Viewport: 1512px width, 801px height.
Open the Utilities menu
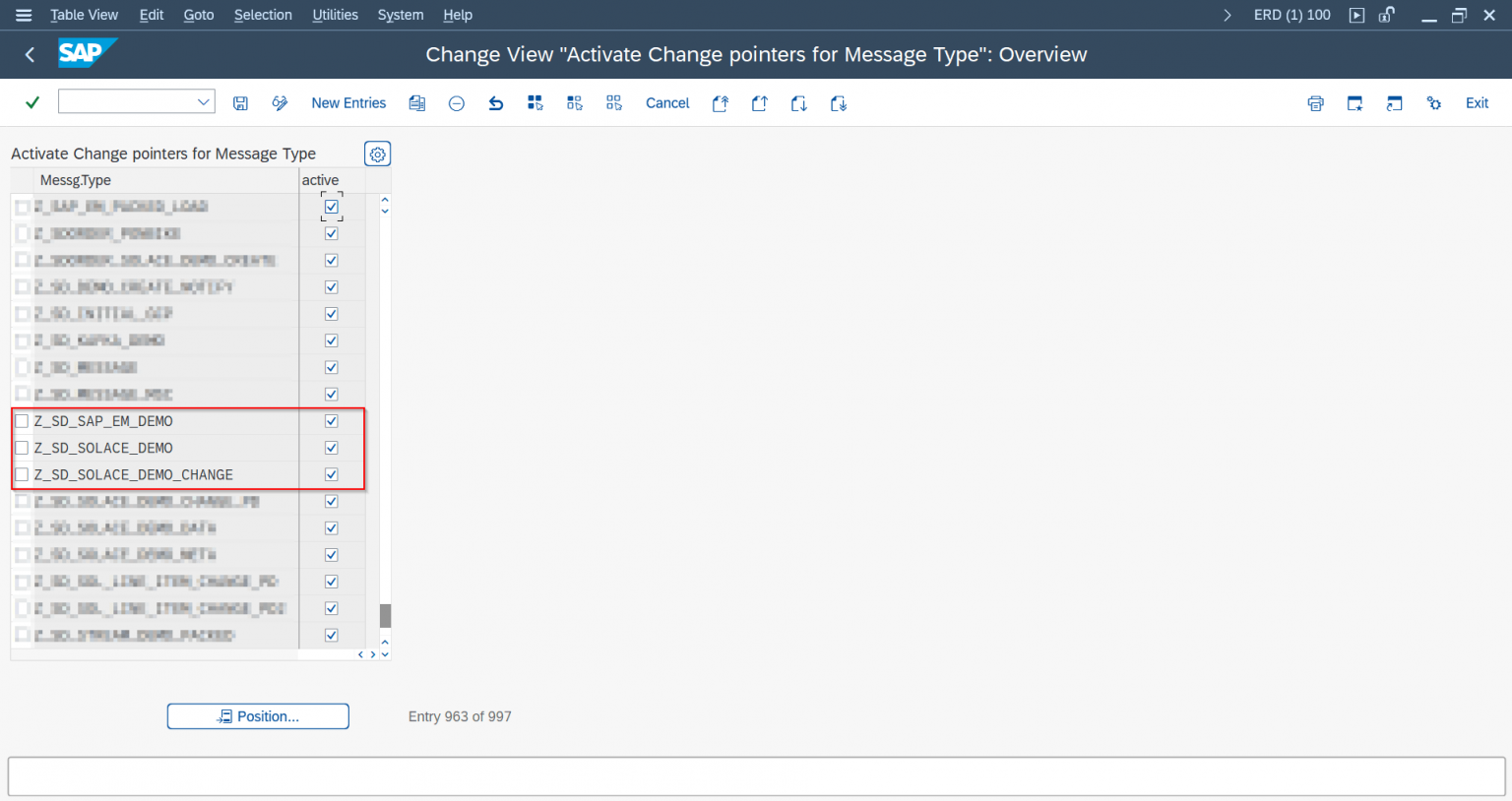point(335,15)
